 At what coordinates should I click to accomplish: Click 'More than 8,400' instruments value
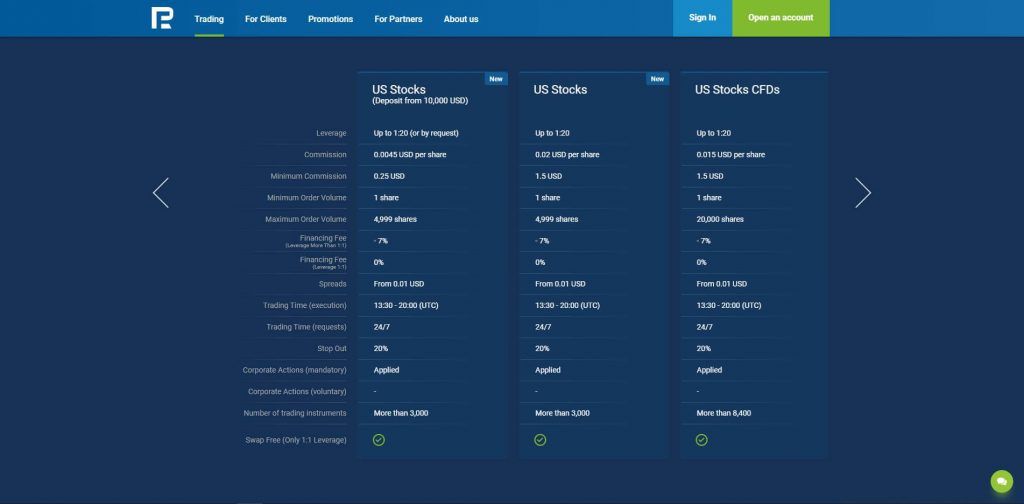[724, 413]
